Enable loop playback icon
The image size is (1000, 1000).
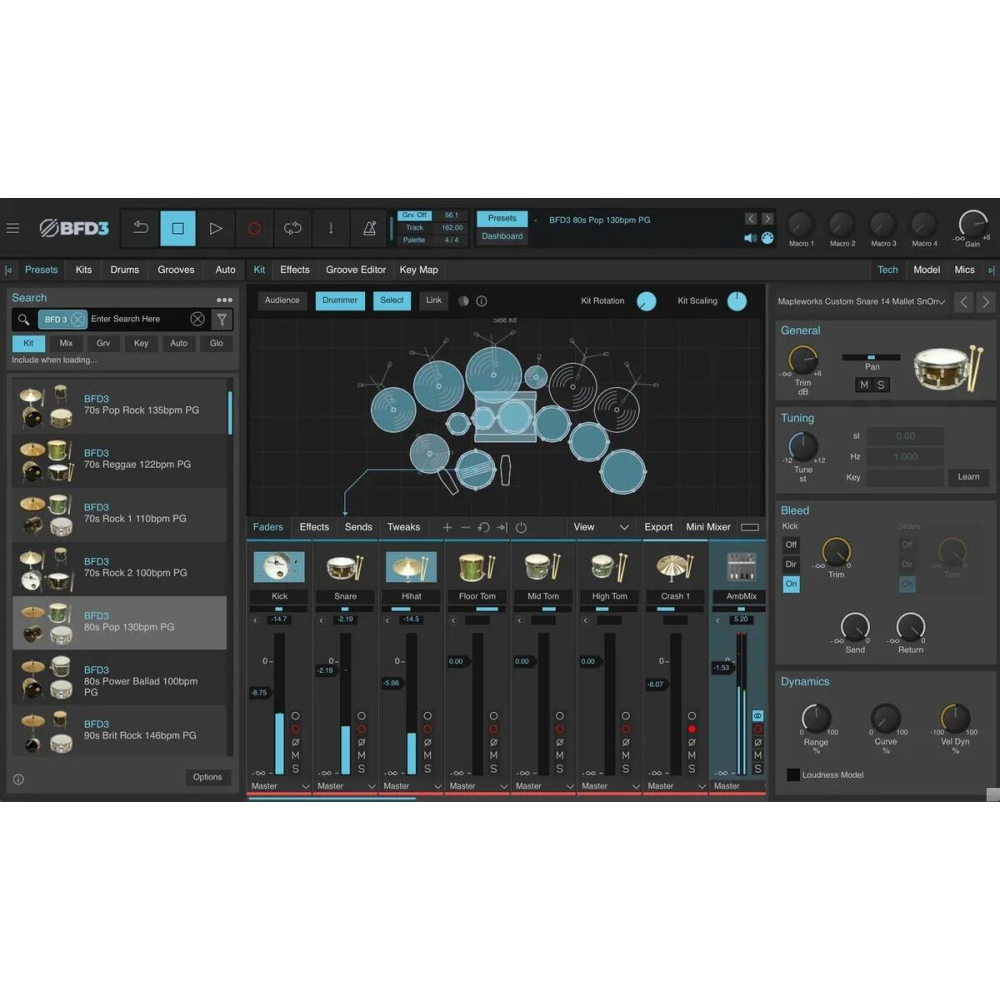point(292,228)
